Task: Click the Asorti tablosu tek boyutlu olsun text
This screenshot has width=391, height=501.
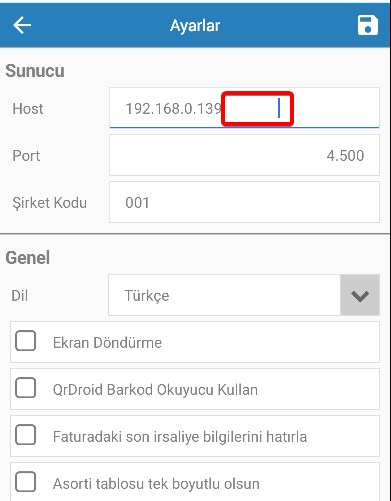Action: click(x=156, y=484)
